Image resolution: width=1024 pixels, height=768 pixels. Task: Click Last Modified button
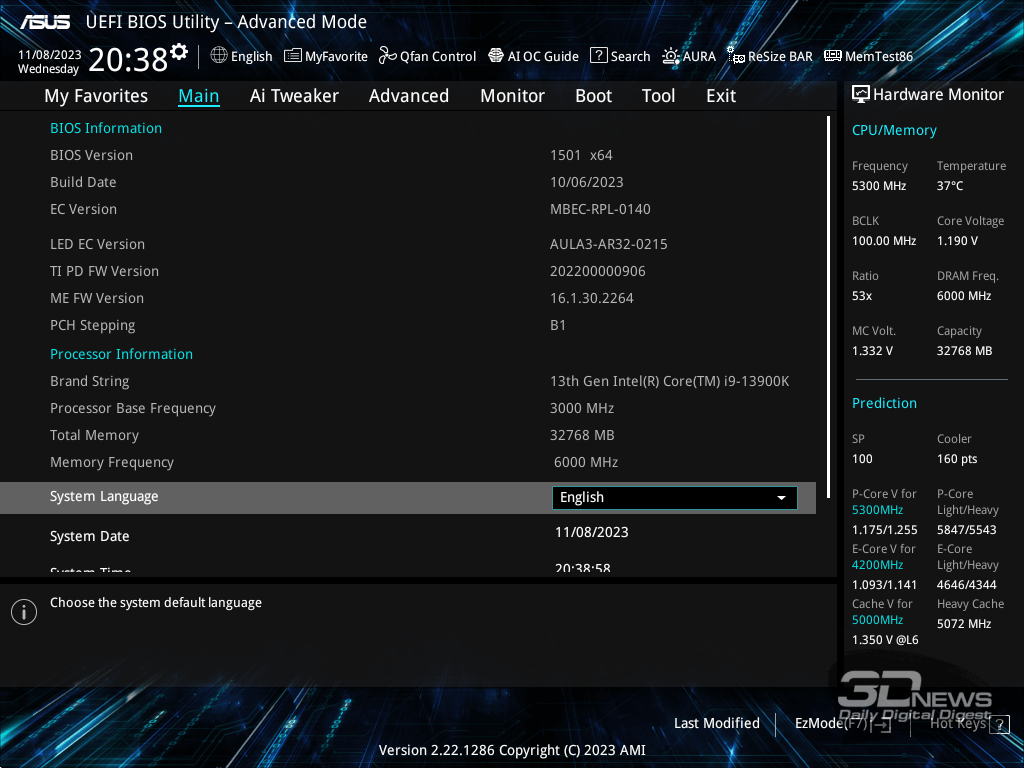717,724
